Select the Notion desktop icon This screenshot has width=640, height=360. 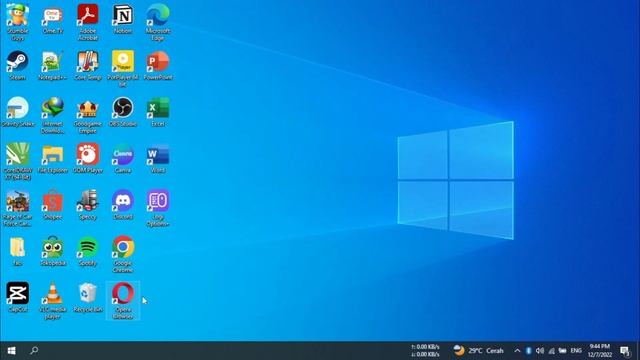coord(123,19)
